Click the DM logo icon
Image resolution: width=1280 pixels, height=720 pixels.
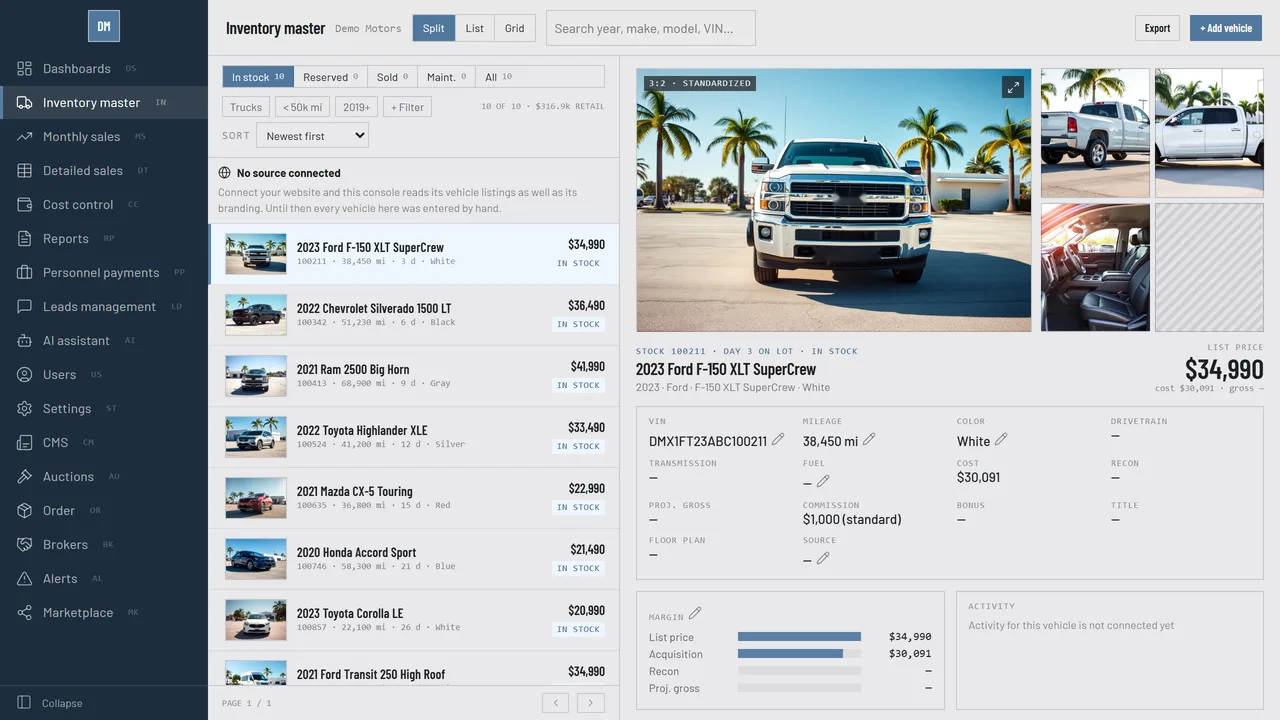(104, 27)
